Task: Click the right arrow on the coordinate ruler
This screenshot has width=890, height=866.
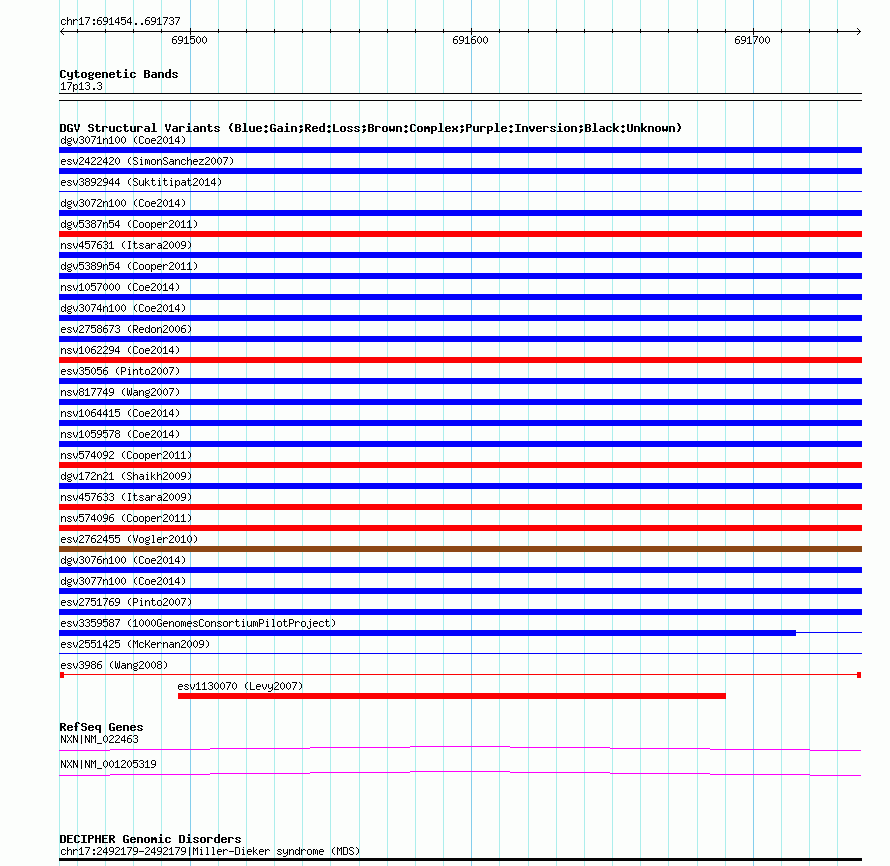Action: coord(859,32)
